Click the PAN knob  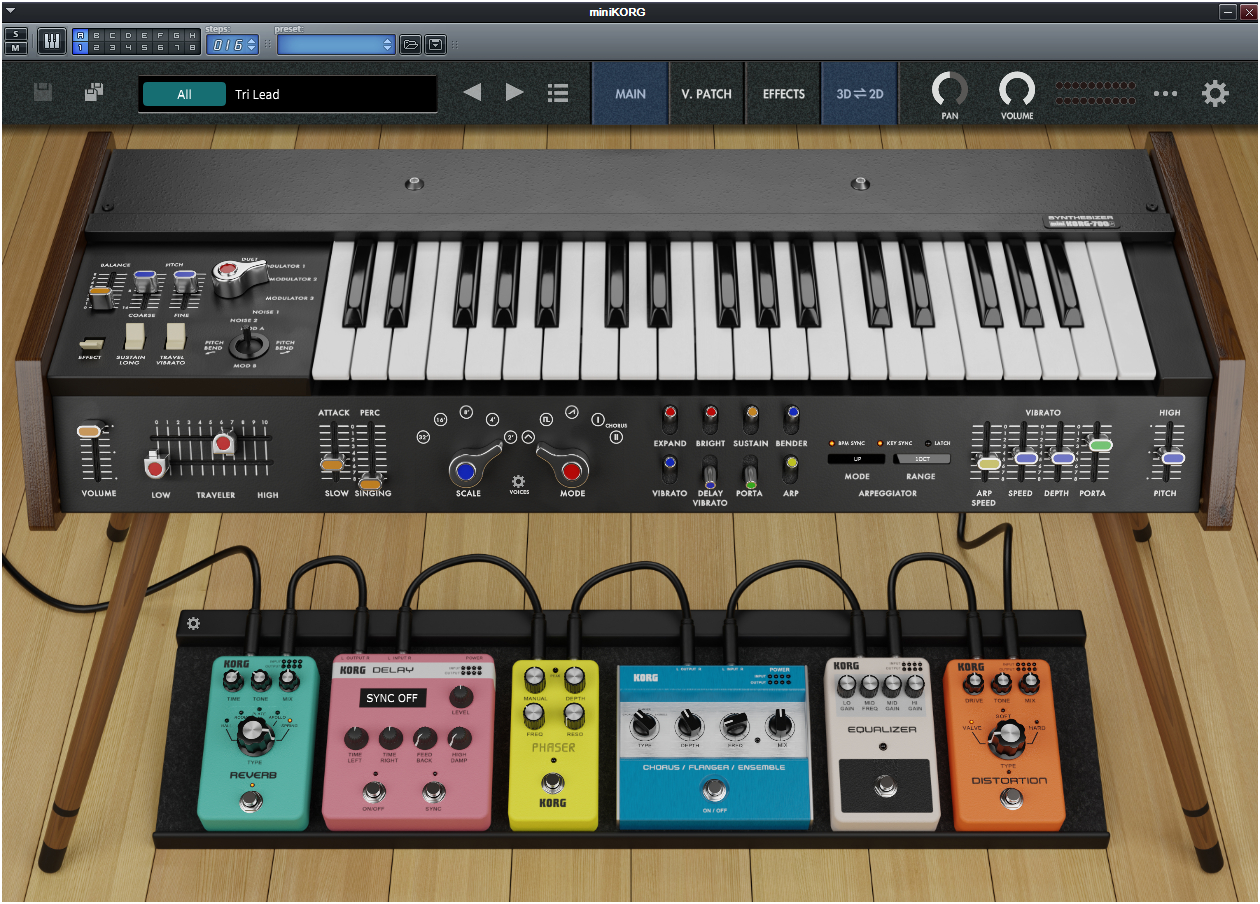point(949,90)
